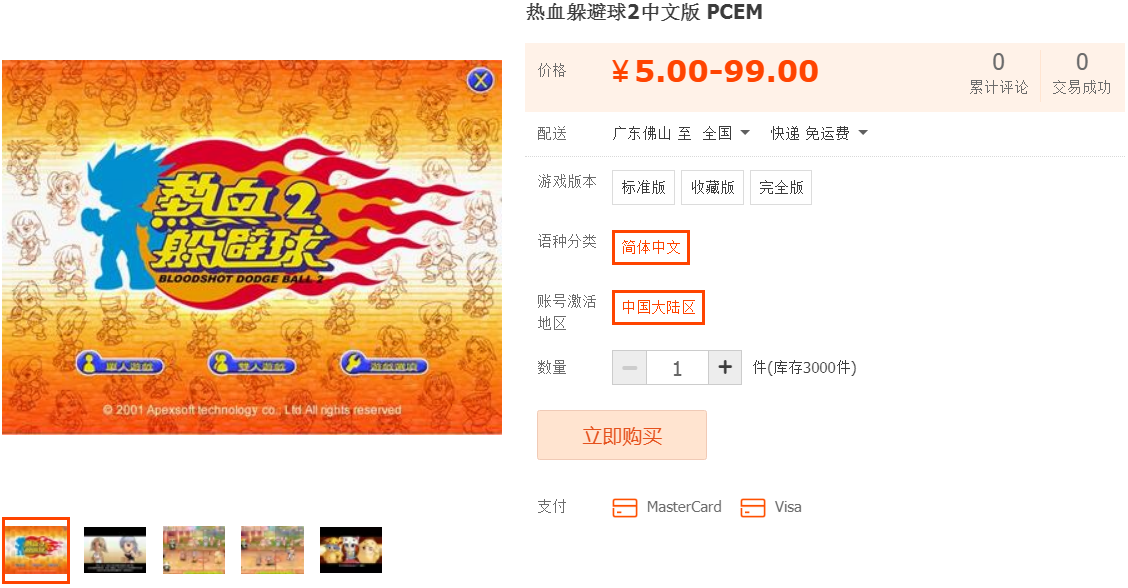Toggle the 简体中文 language option
This screenshot has width=1128, height=588.
(x=650, y=248)
